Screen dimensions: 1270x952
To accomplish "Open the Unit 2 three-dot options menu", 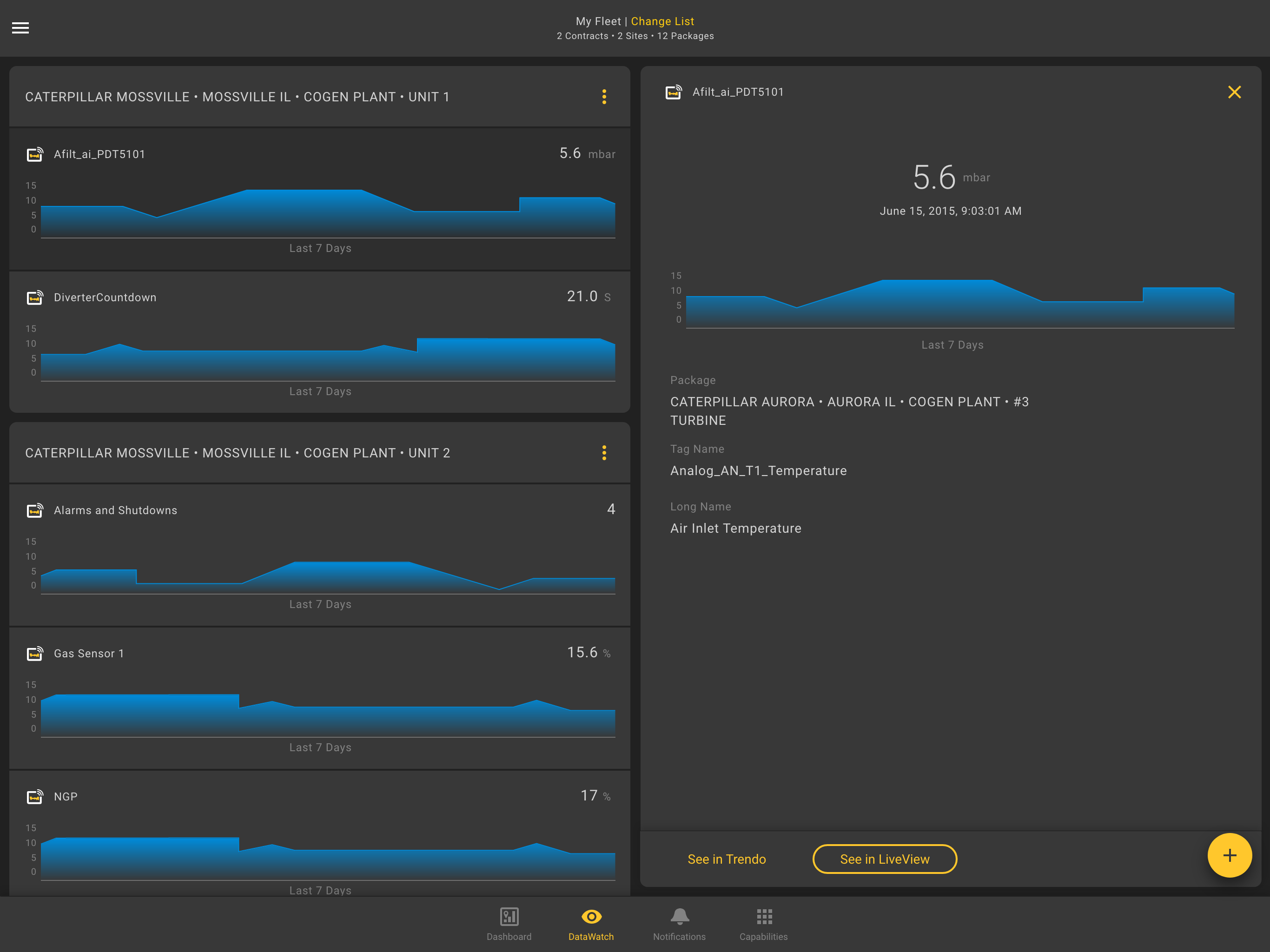I will tap(604, 452).
